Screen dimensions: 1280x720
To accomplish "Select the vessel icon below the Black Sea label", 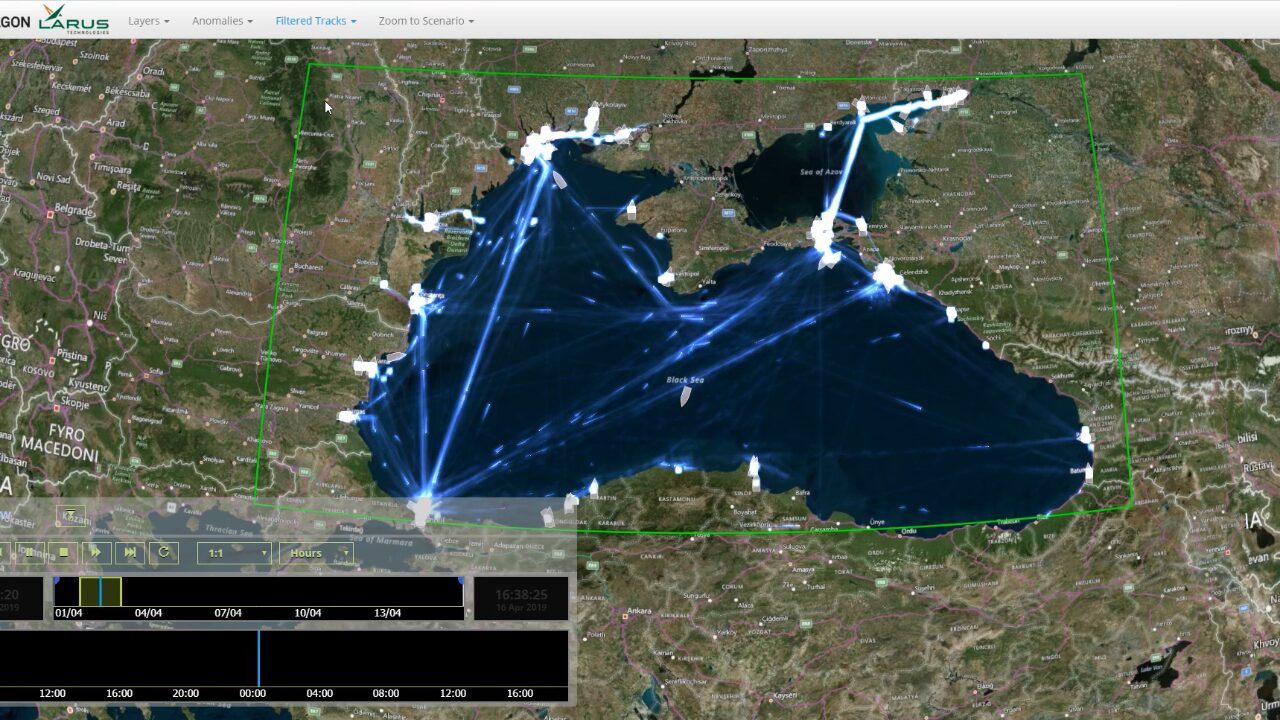I will [x=686, y=395].
